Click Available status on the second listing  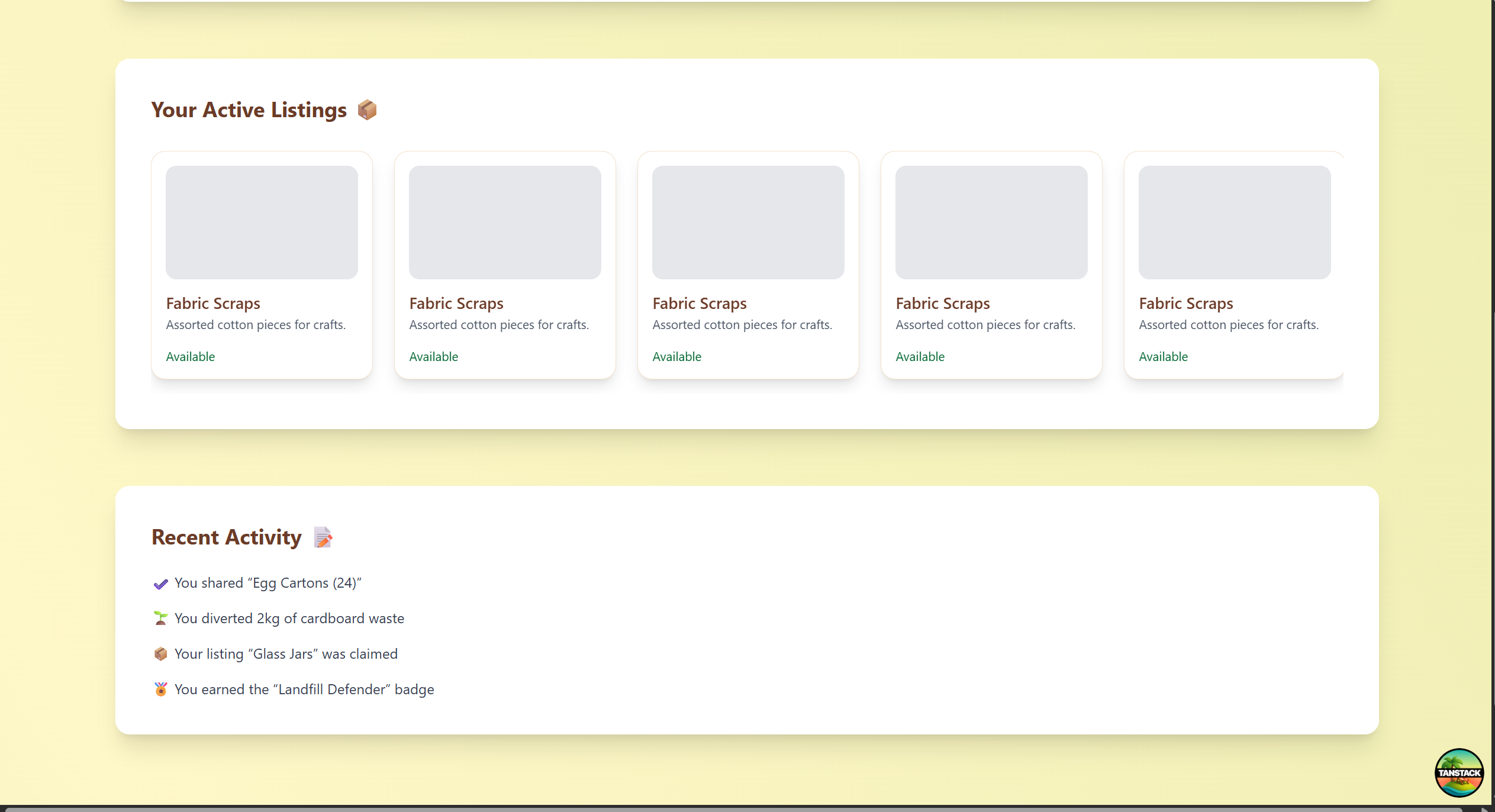coord(433,357)
